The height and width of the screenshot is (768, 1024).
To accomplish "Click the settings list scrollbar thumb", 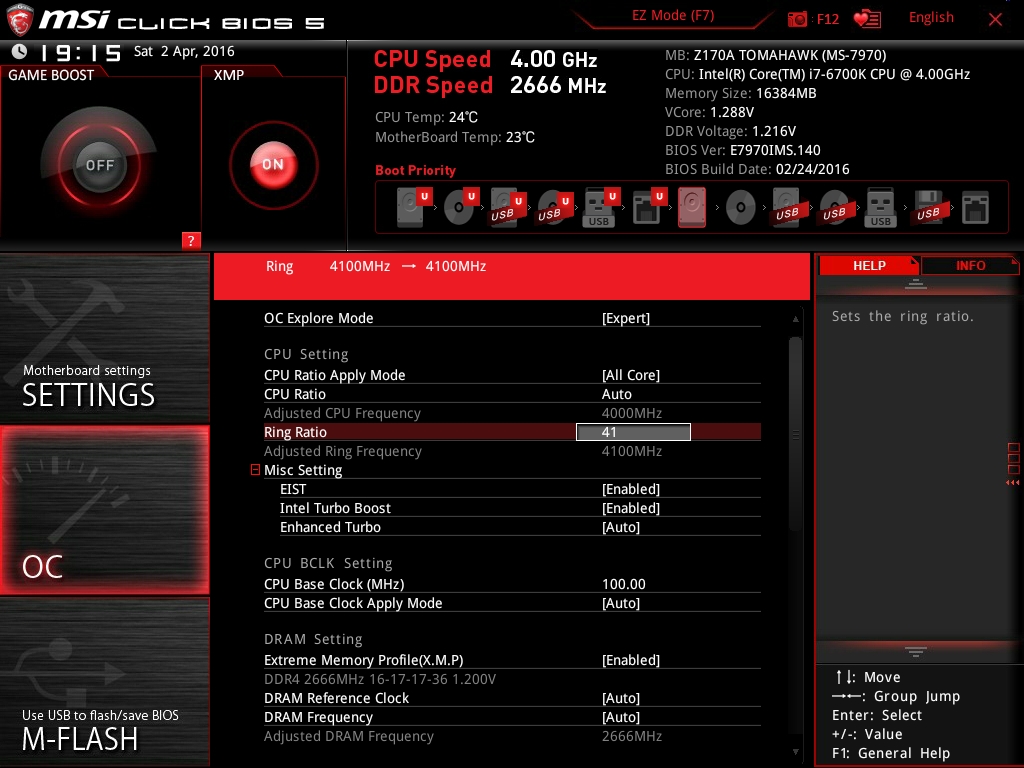I will point(795,434).
